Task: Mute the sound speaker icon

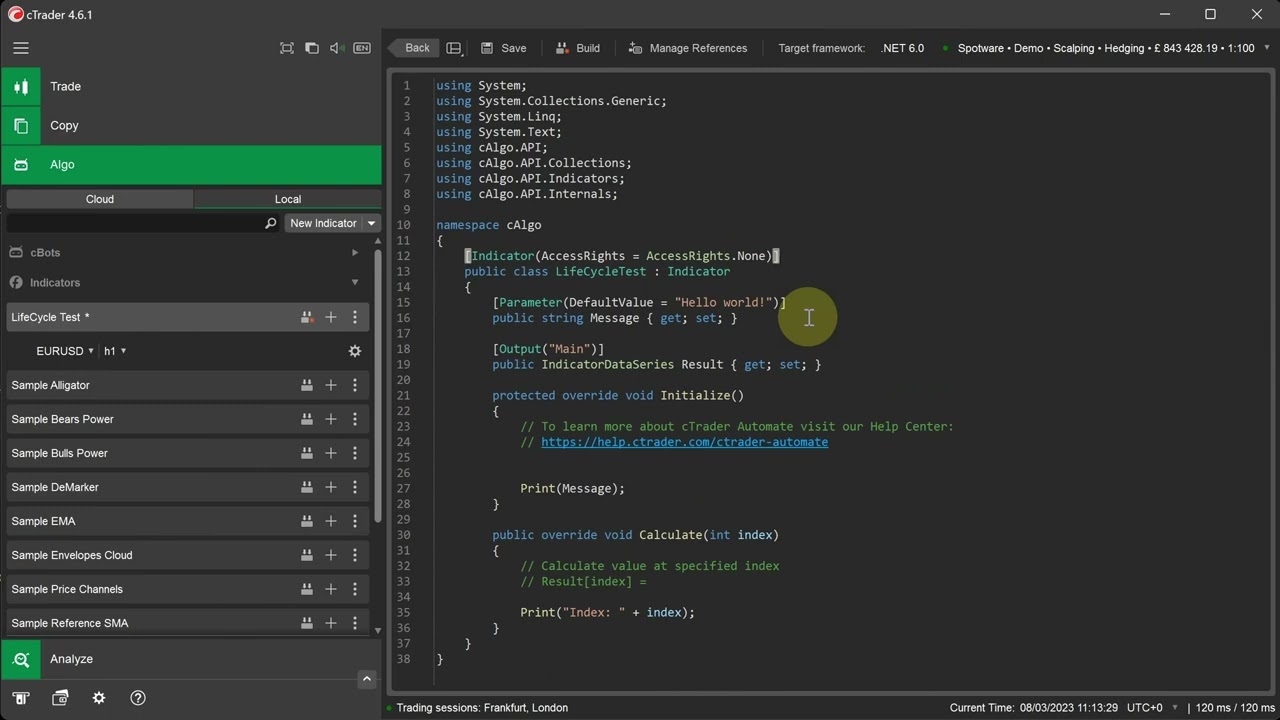Action: pyautogui.click(x=337, y=48)
